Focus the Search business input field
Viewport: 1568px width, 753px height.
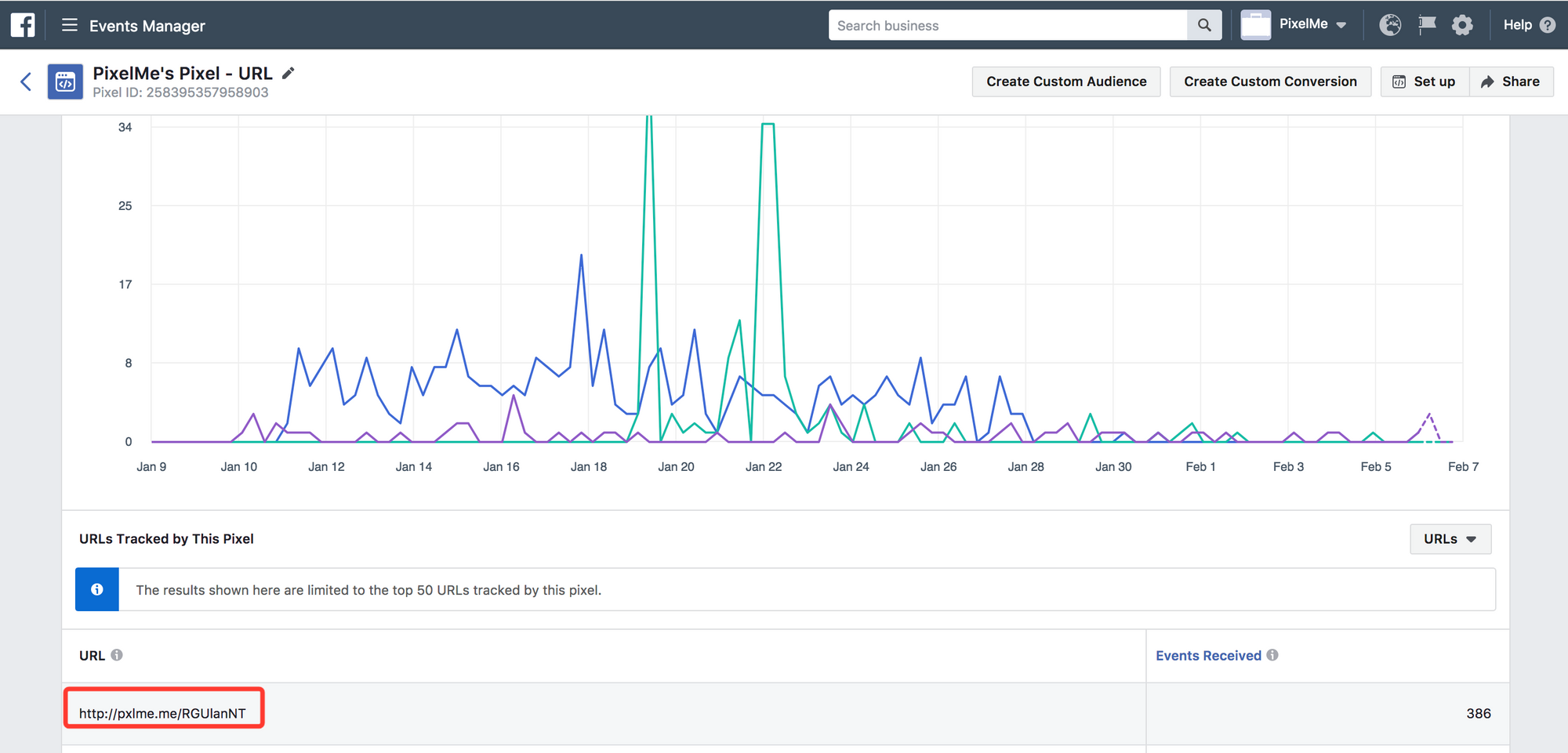pyautogui.click(x=1008, y=25)
